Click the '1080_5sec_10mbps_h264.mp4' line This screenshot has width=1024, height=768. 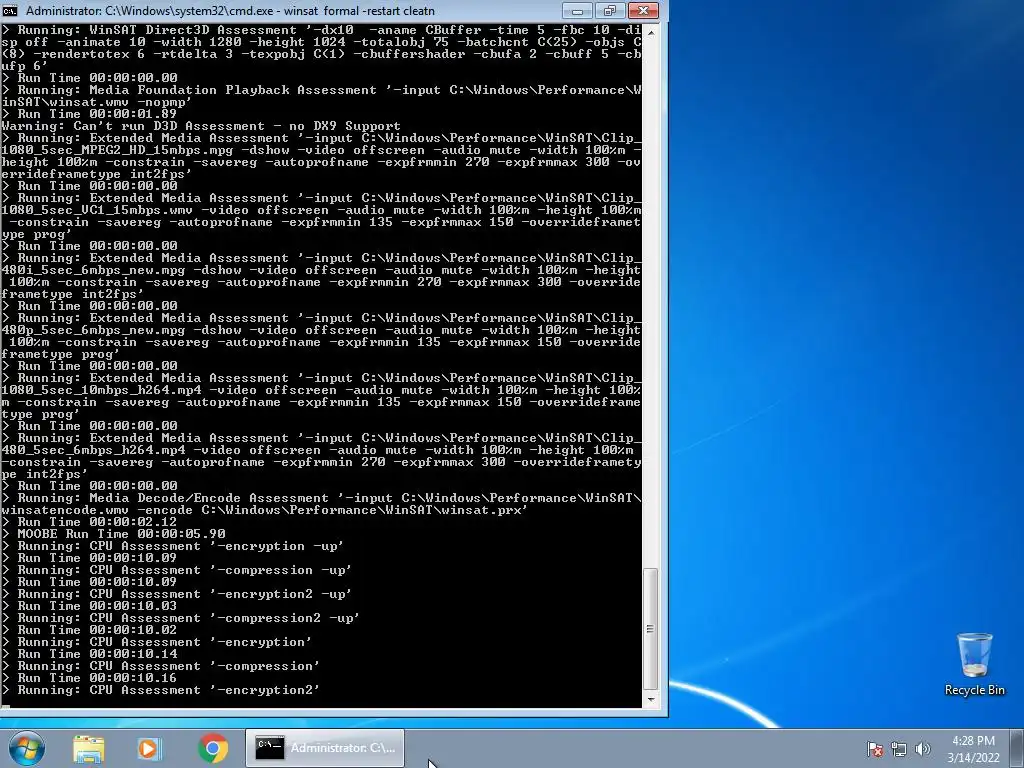click(321, 390)
